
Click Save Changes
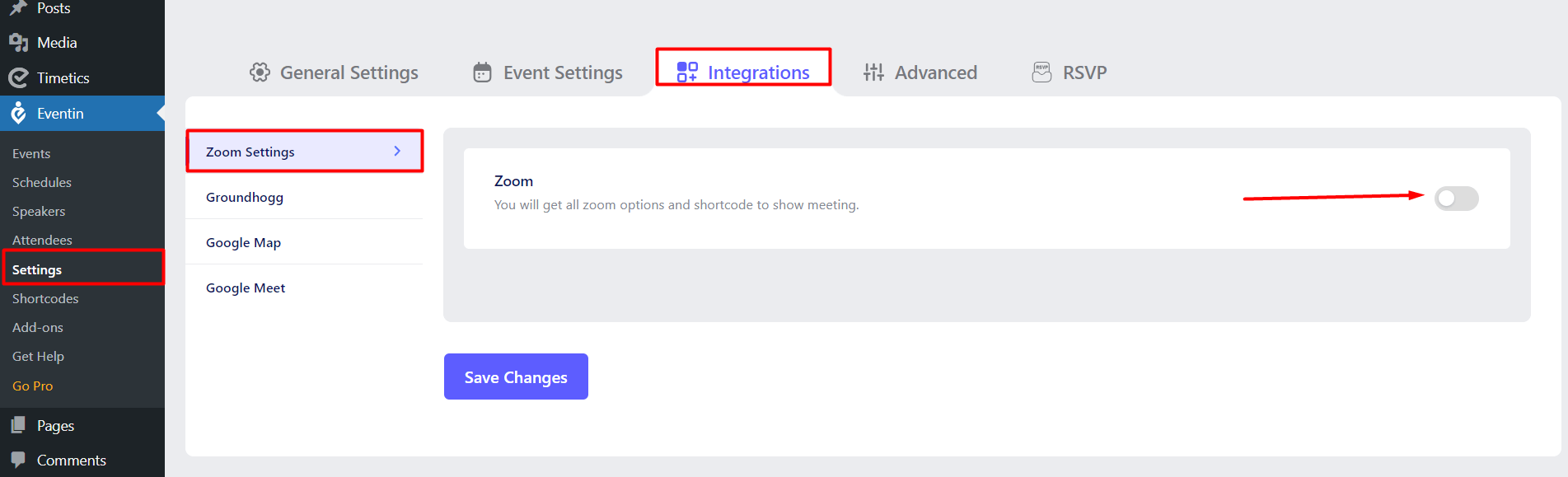pos(516,376)
